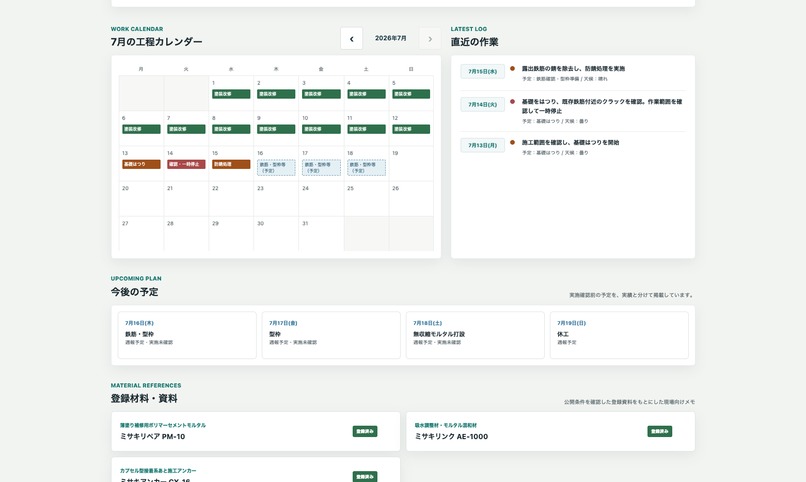Open the dashed planned event on July 18
The image size is (806, 482).
point(366,168)
